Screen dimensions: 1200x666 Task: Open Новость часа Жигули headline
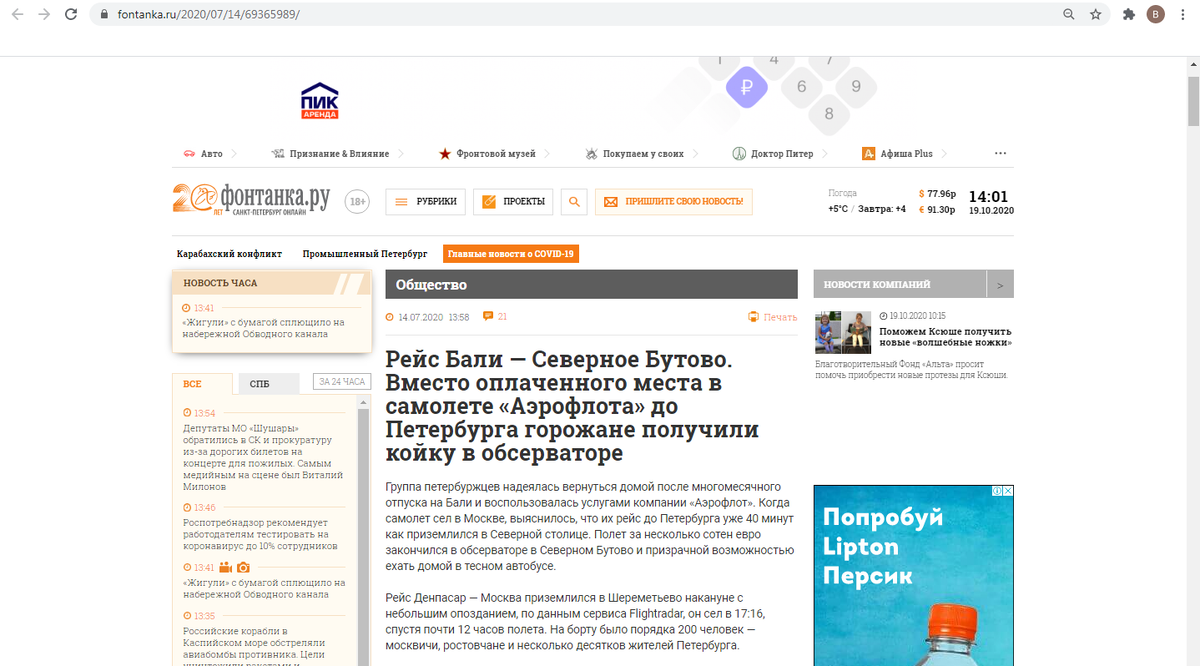coord(263,328)
